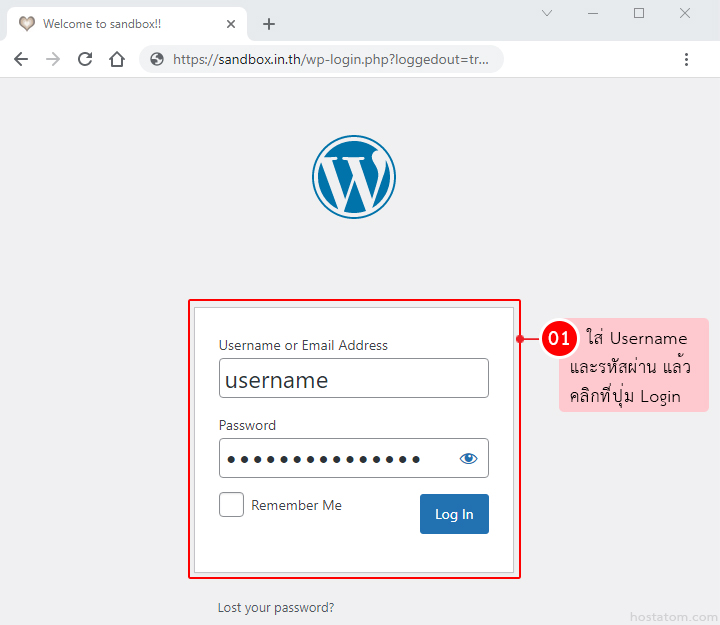The image size is (720, 625).
Task: View site information globe icon
Action: pyautogui.click(x=156, y=59)
